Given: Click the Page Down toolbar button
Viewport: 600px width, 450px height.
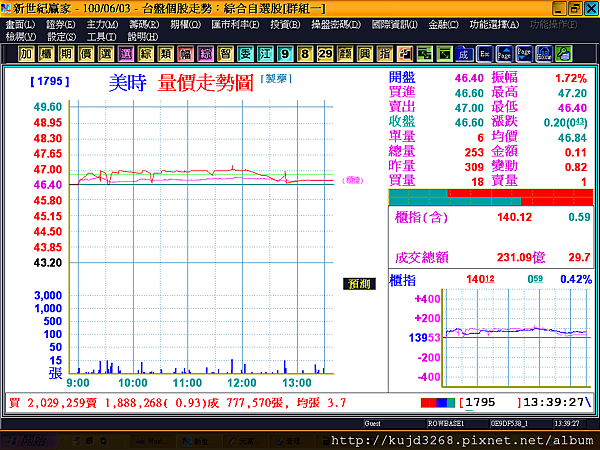Looking at the screenshot, I should (524, 54).
